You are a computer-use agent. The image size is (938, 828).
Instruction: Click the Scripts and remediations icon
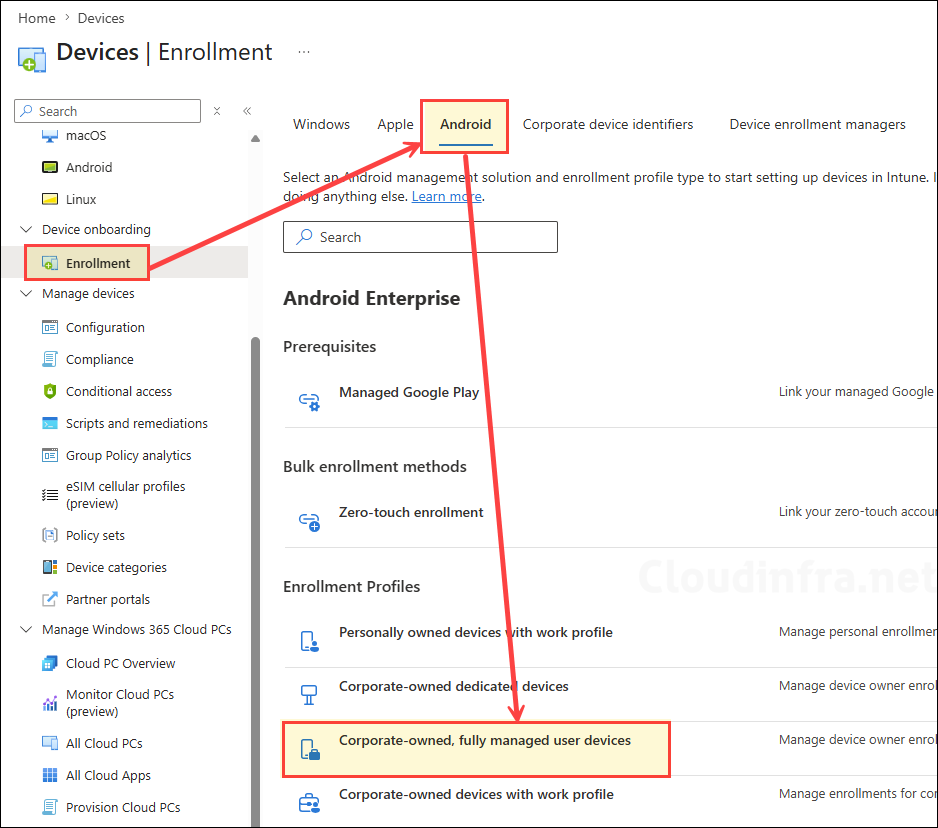(50, 424)
